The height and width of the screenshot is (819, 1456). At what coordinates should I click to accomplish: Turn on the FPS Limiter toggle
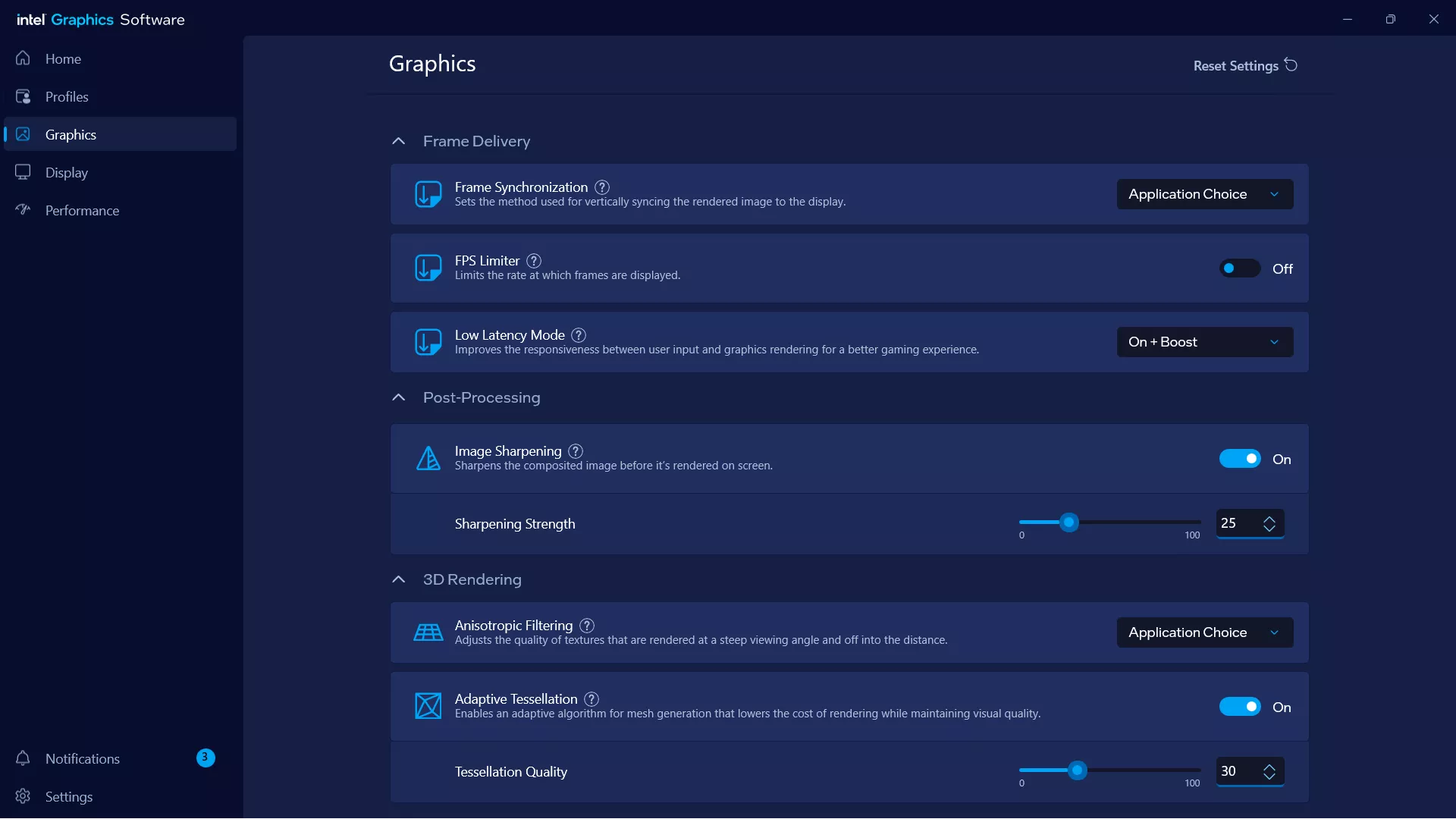(1239, 268)
